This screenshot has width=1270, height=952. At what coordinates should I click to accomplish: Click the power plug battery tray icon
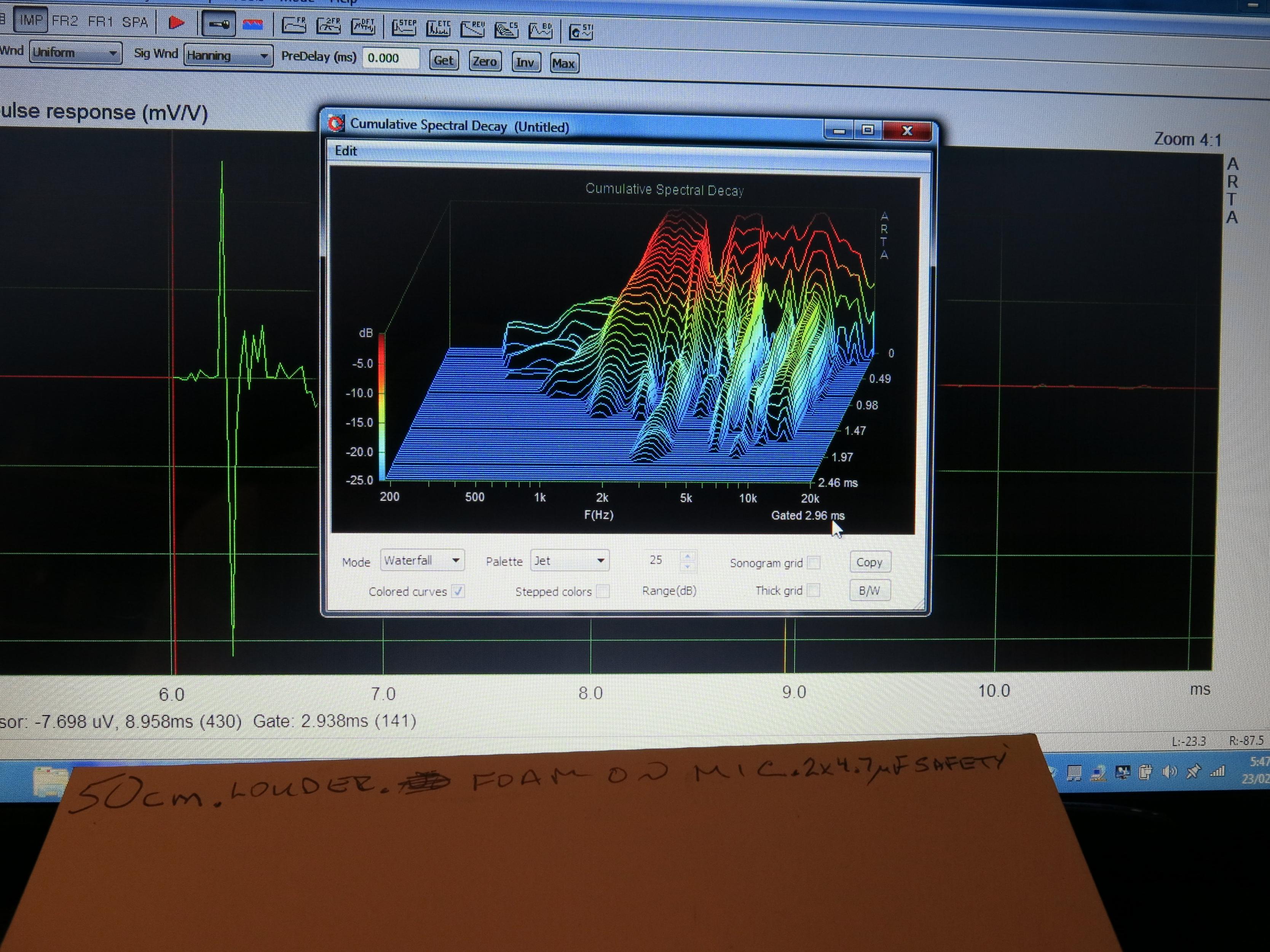[1146, 773]
